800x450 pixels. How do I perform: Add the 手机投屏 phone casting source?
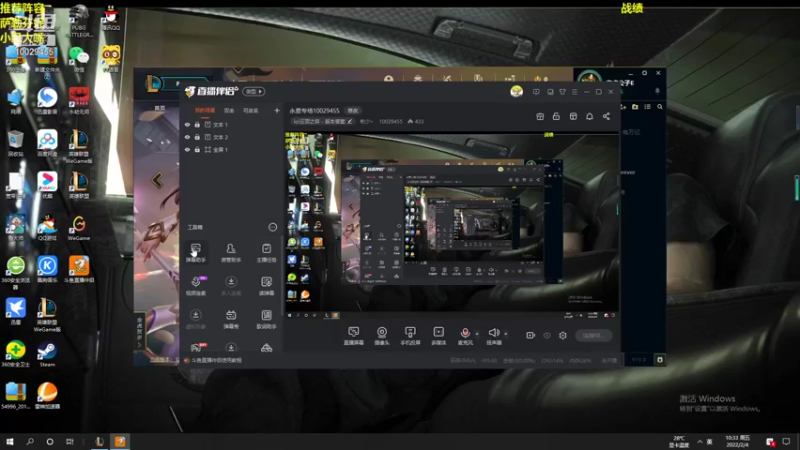pos(410,336)
